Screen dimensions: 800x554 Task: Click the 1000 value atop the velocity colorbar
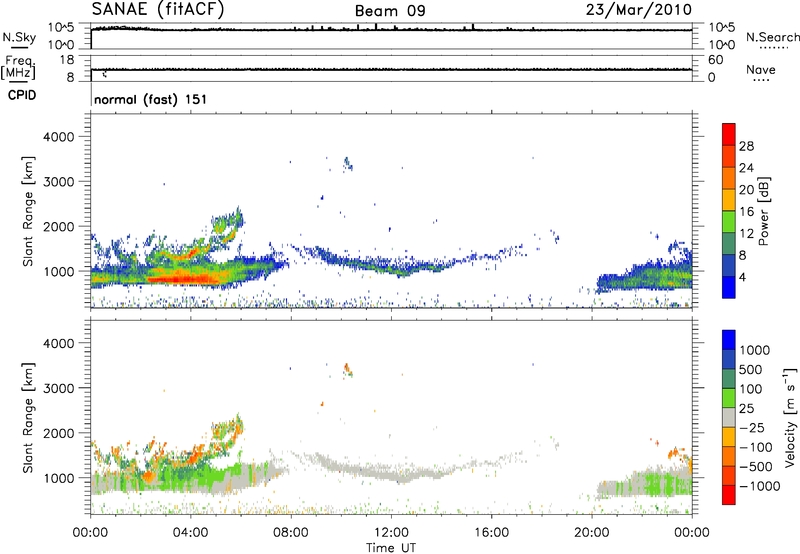[755, 350]
